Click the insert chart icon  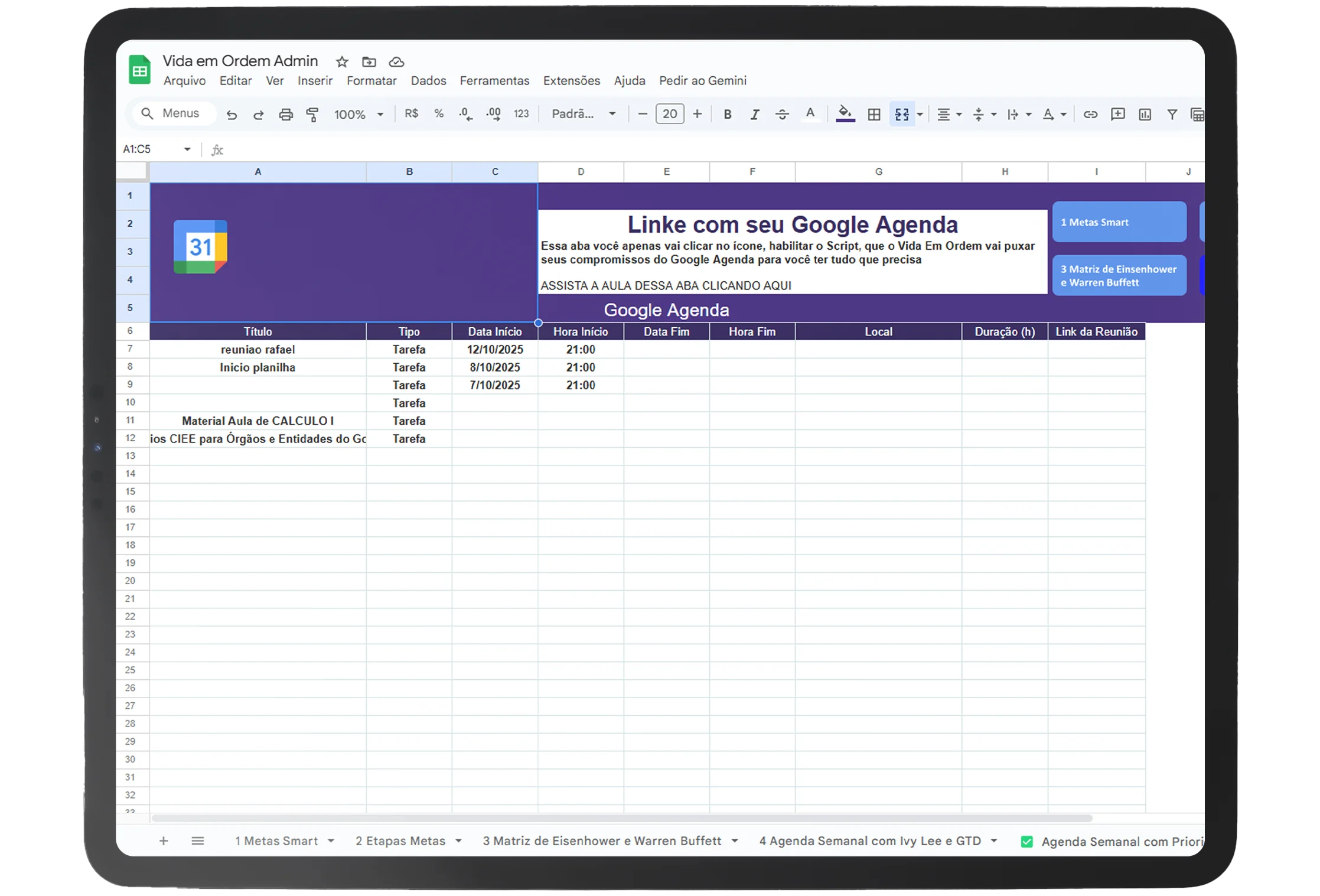pyautogui.click(x=1145, y=115)
